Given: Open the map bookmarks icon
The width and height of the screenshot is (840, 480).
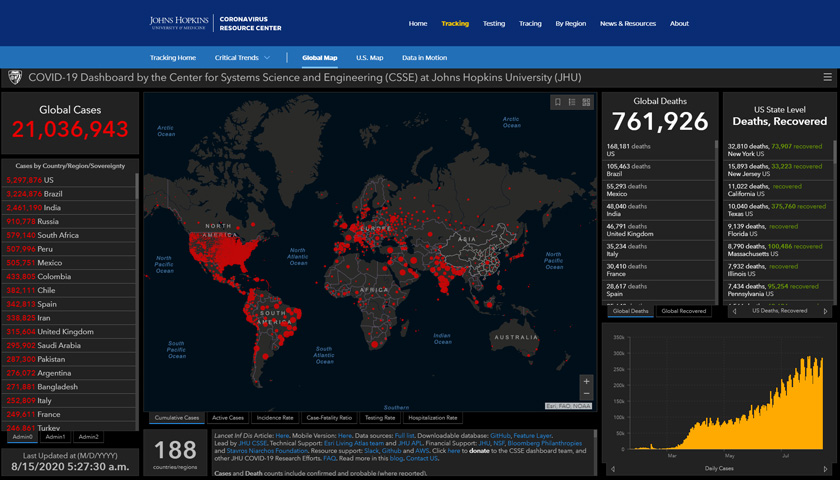Looking at the screenshot, I should click(x=558, y=102).
